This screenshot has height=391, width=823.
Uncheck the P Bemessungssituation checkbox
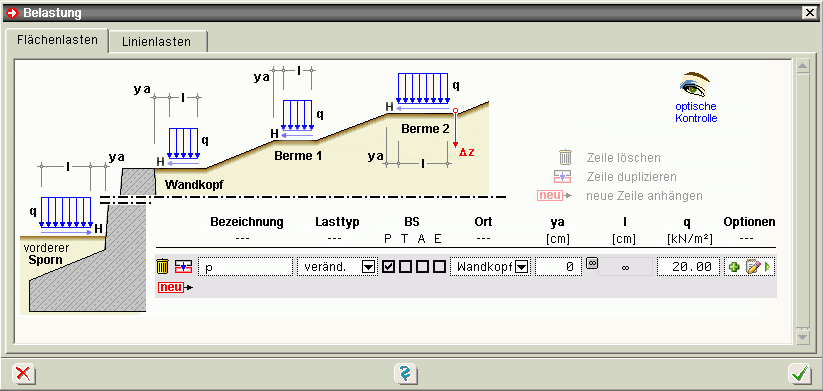point(388,267)
